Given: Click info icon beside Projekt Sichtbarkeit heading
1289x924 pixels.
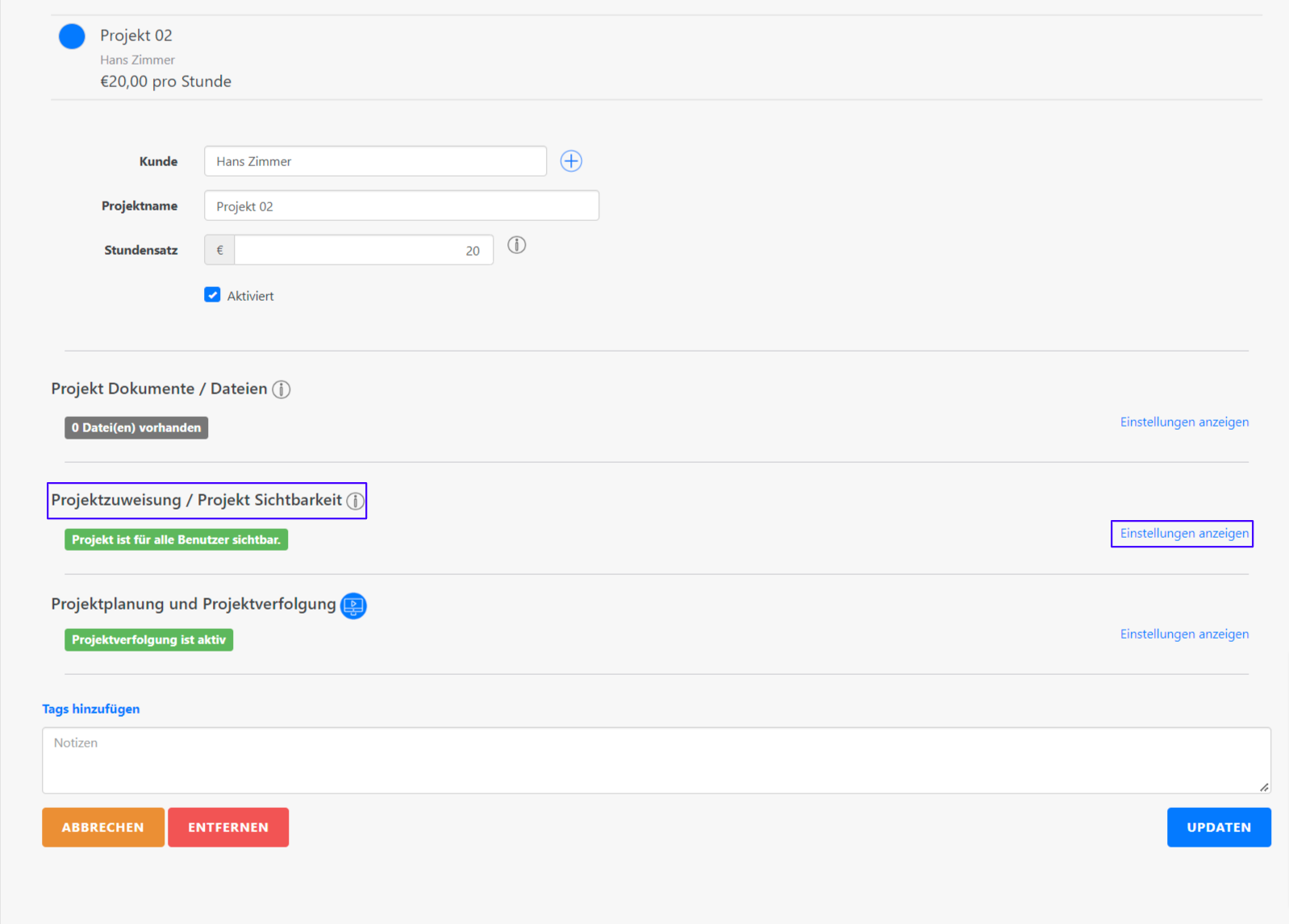Looking at the screenshot, I should (x=355, y=502).
